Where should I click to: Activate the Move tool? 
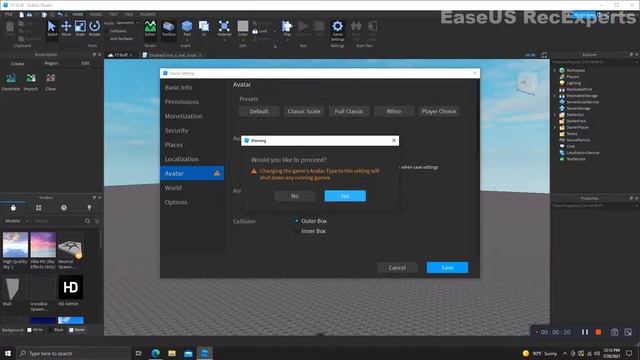[66, 29]
